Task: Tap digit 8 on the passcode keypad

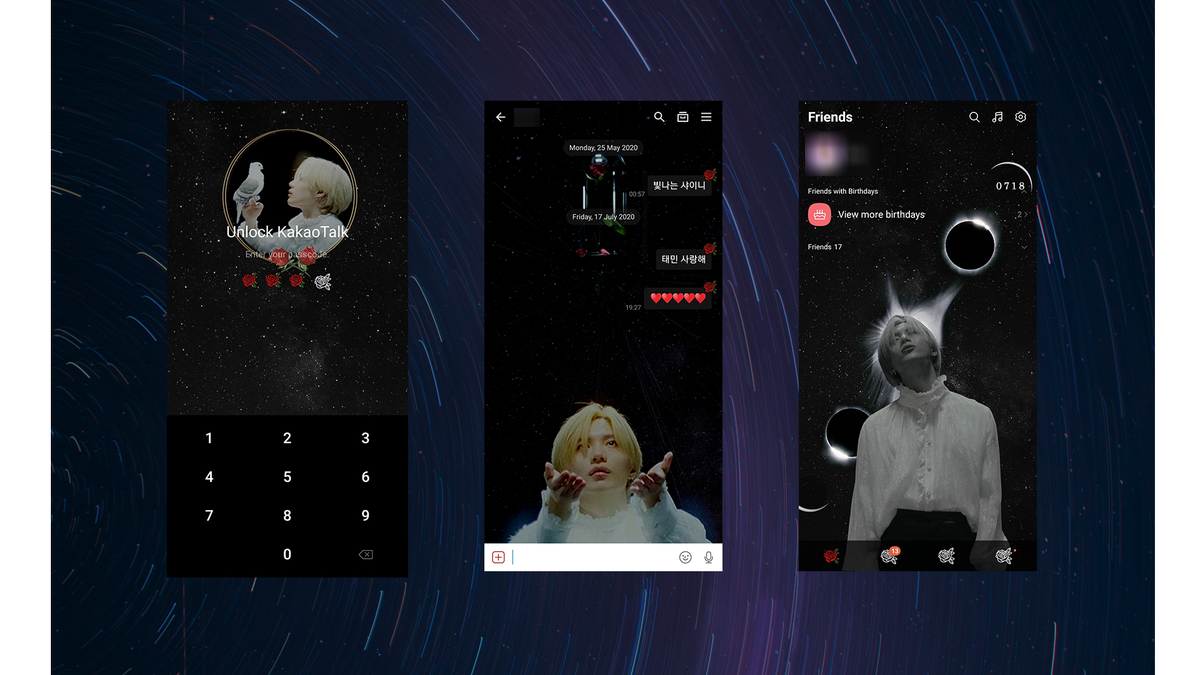Action: pyautogui.click(x=287, y=516)
